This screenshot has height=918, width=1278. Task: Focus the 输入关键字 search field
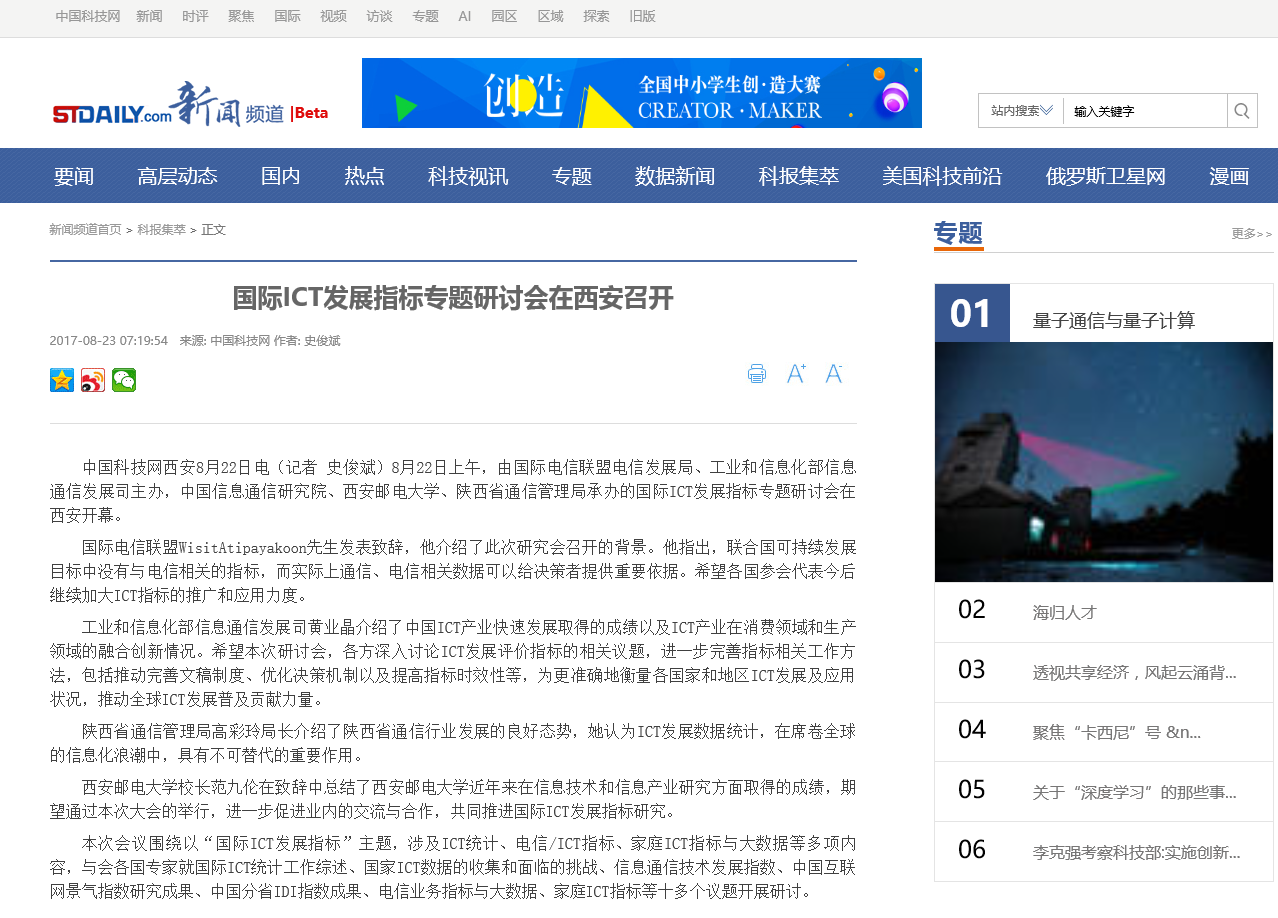[1146, 111]
